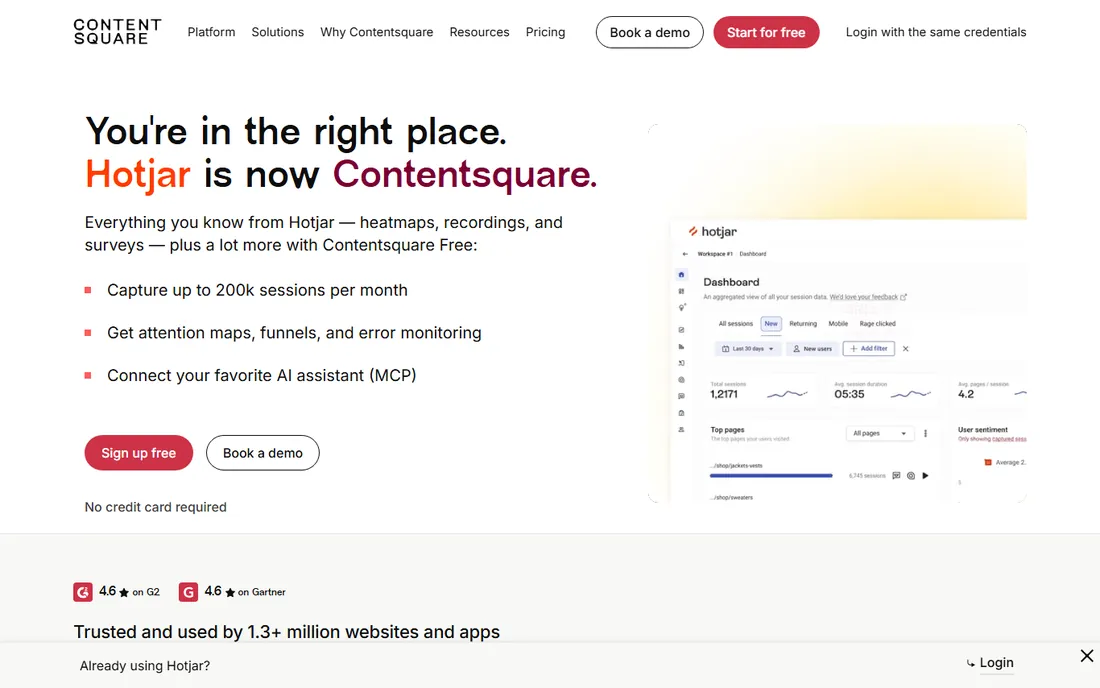Screen dimensions: 1100x688
Task: Click the grid icon below the home icon
Action: tap(681, 291)
